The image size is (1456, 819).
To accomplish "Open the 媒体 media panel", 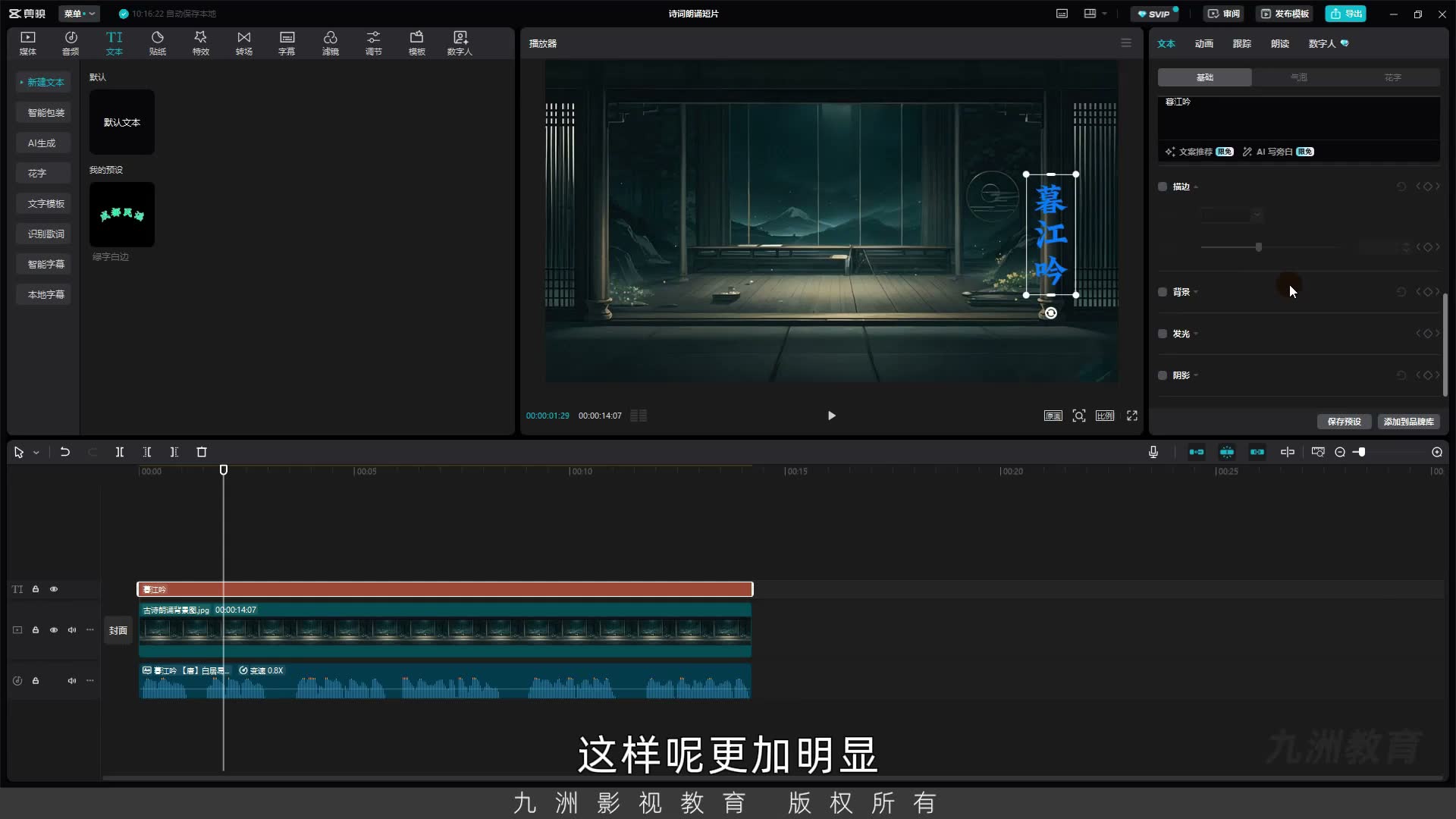I will tap(28, 43).
